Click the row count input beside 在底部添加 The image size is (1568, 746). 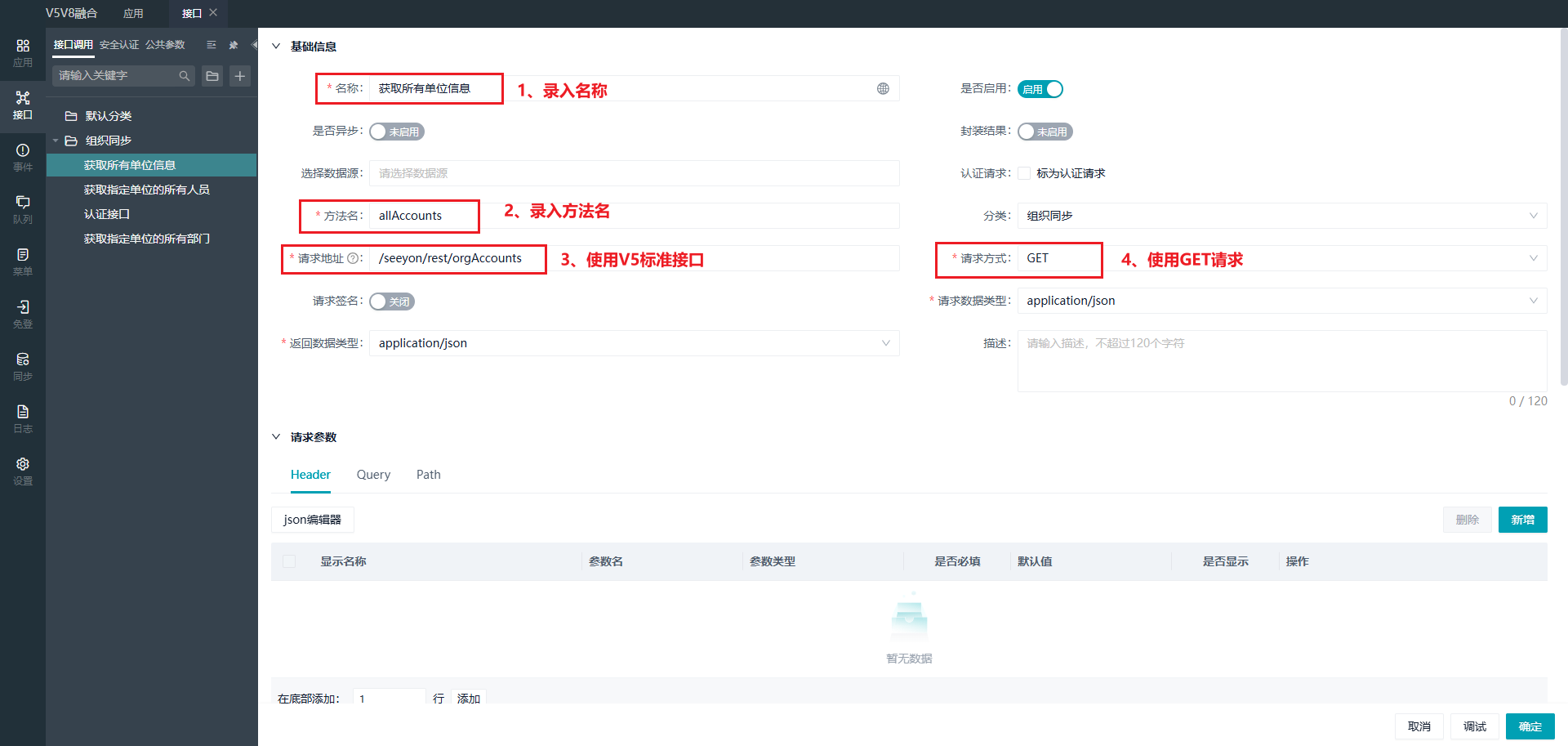click(x=389, y=699)
